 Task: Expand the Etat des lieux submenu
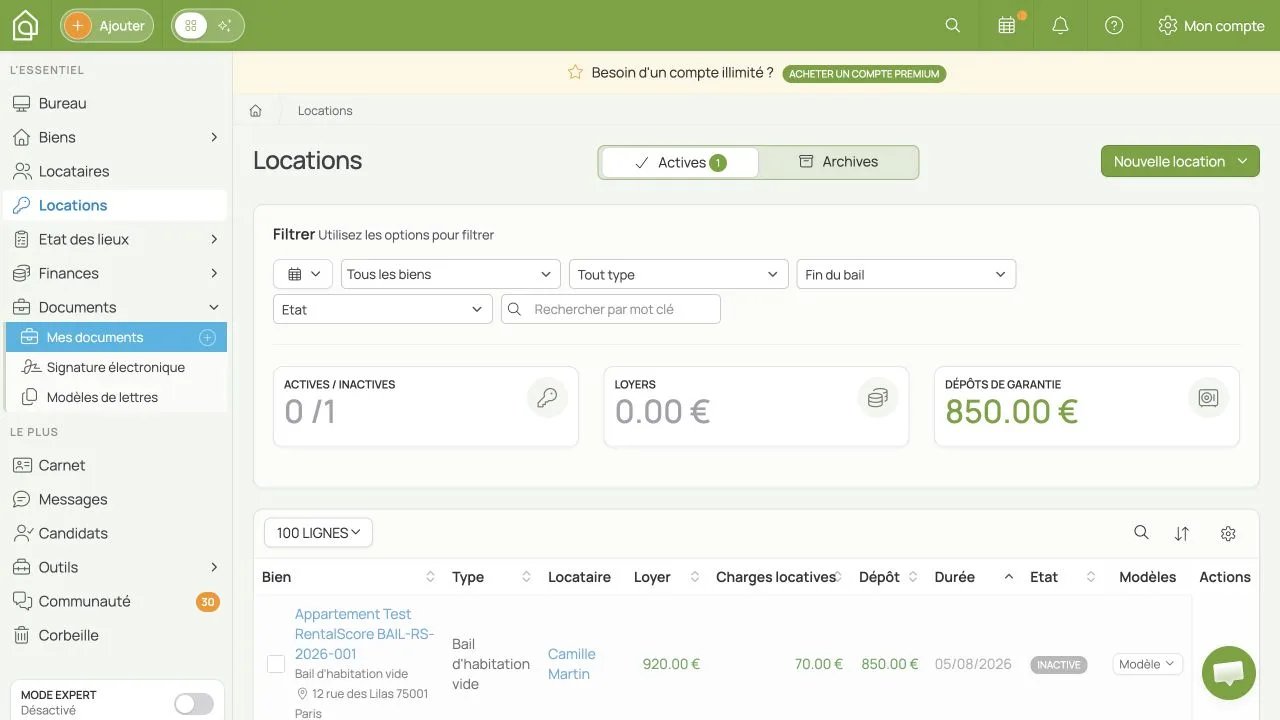click(214, 240)
